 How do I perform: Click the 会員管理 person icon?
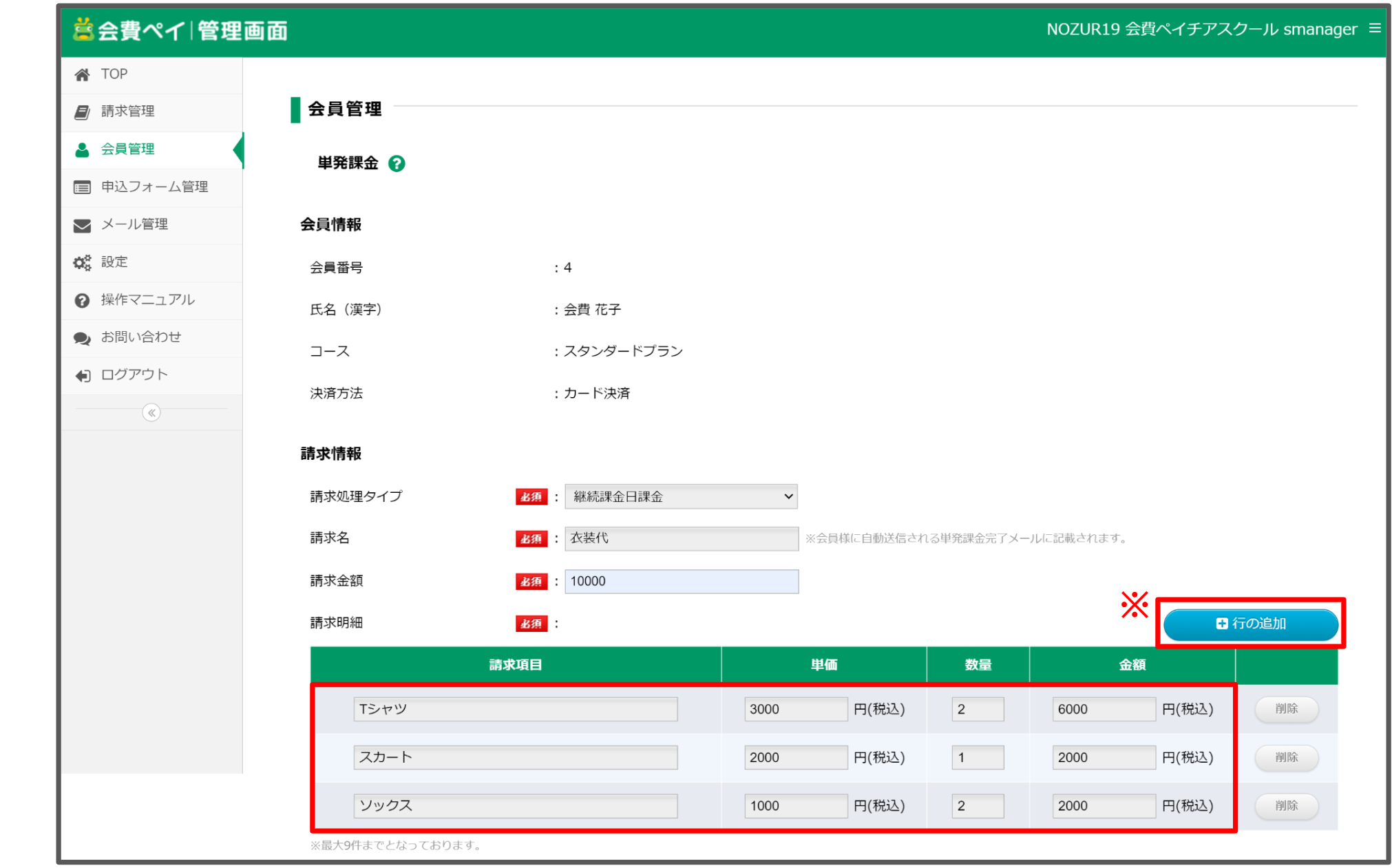(x=83, y=149)
